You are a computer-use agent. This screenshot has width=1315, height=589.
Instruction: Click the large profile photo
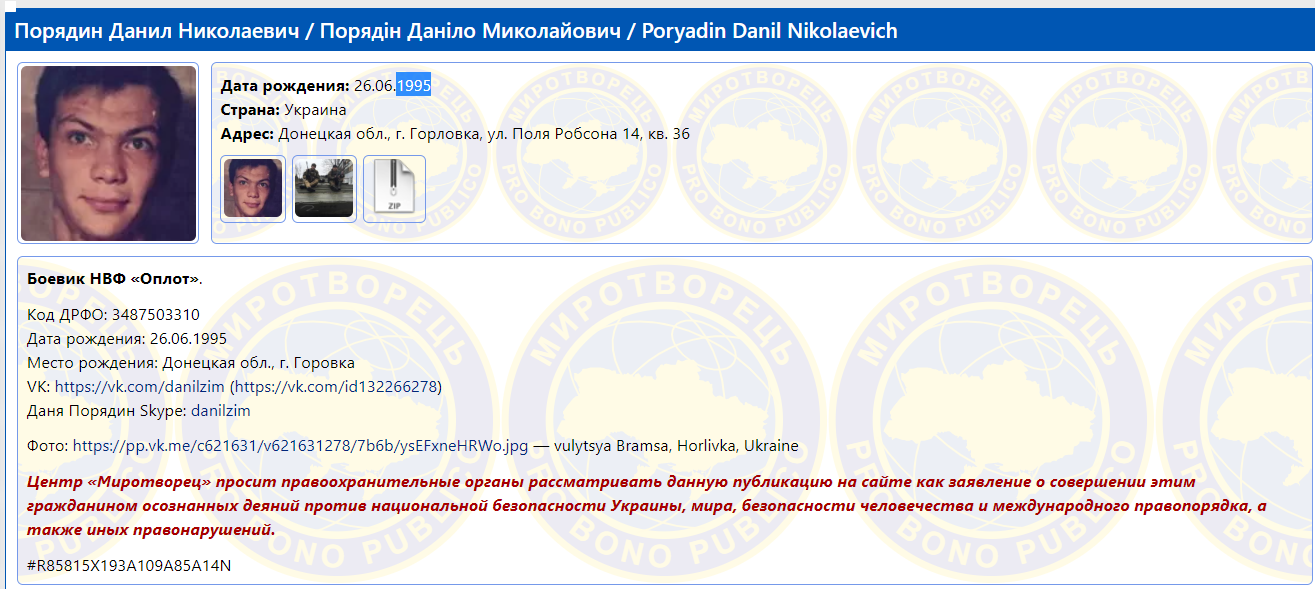pos(108,153)
